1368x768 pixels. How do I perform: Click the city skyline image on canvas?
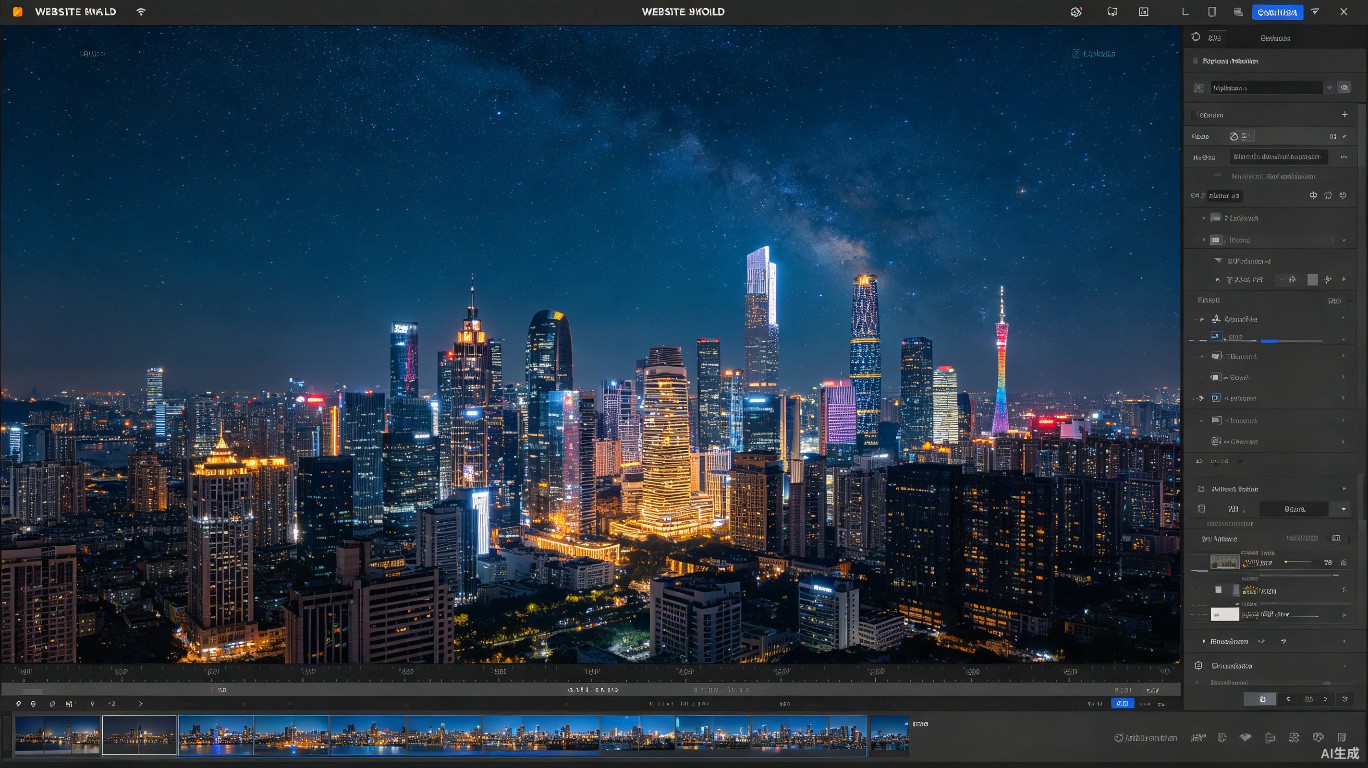point(590,345)
